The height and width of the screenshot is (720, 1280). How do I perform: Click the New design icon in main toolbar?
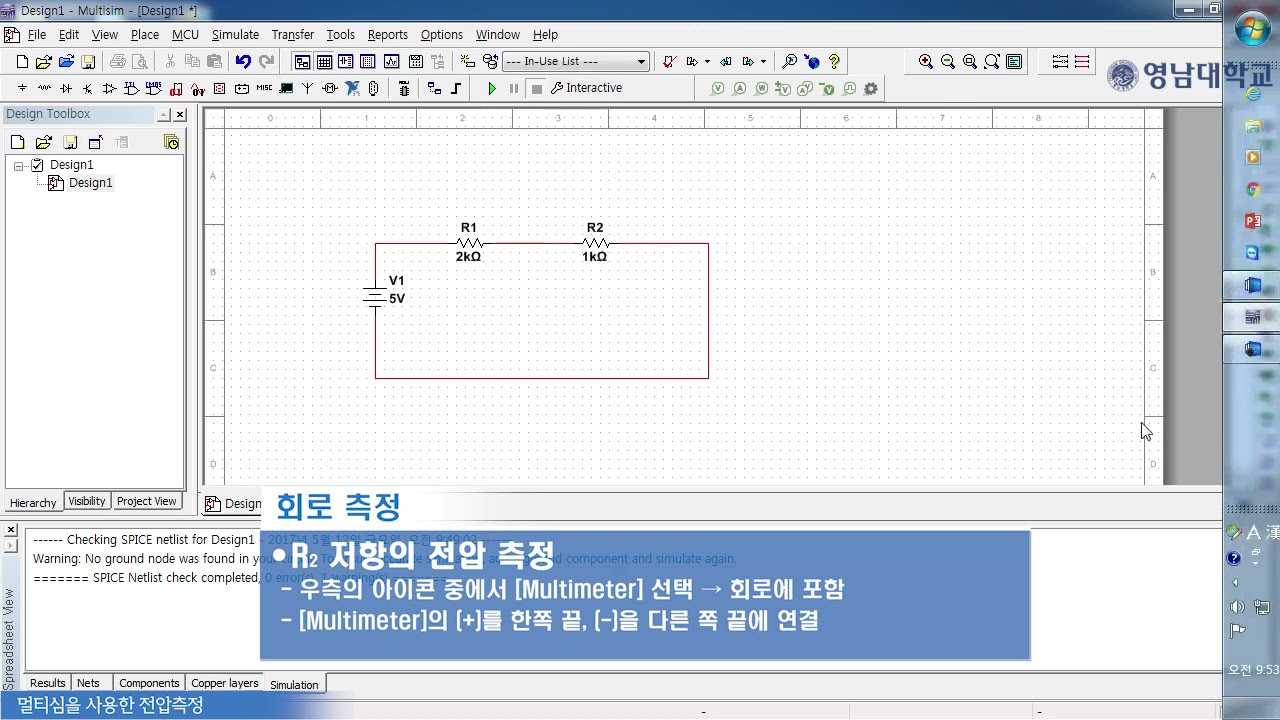[x=22, y=61]
